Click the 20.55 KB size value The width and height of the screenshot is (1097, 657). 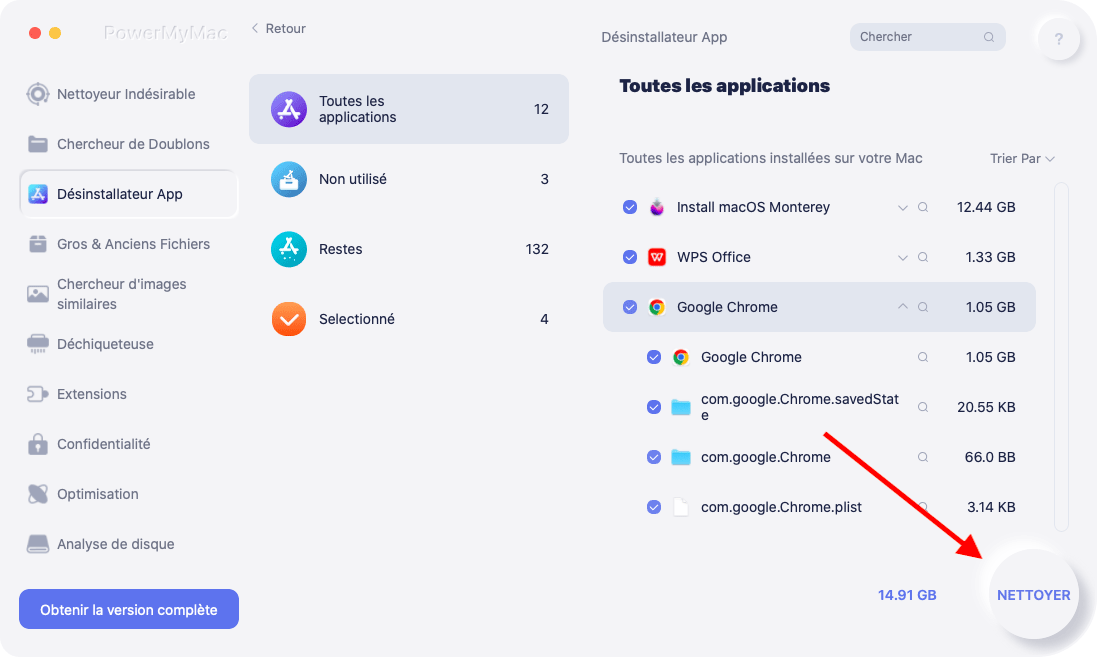click(986, 407)
